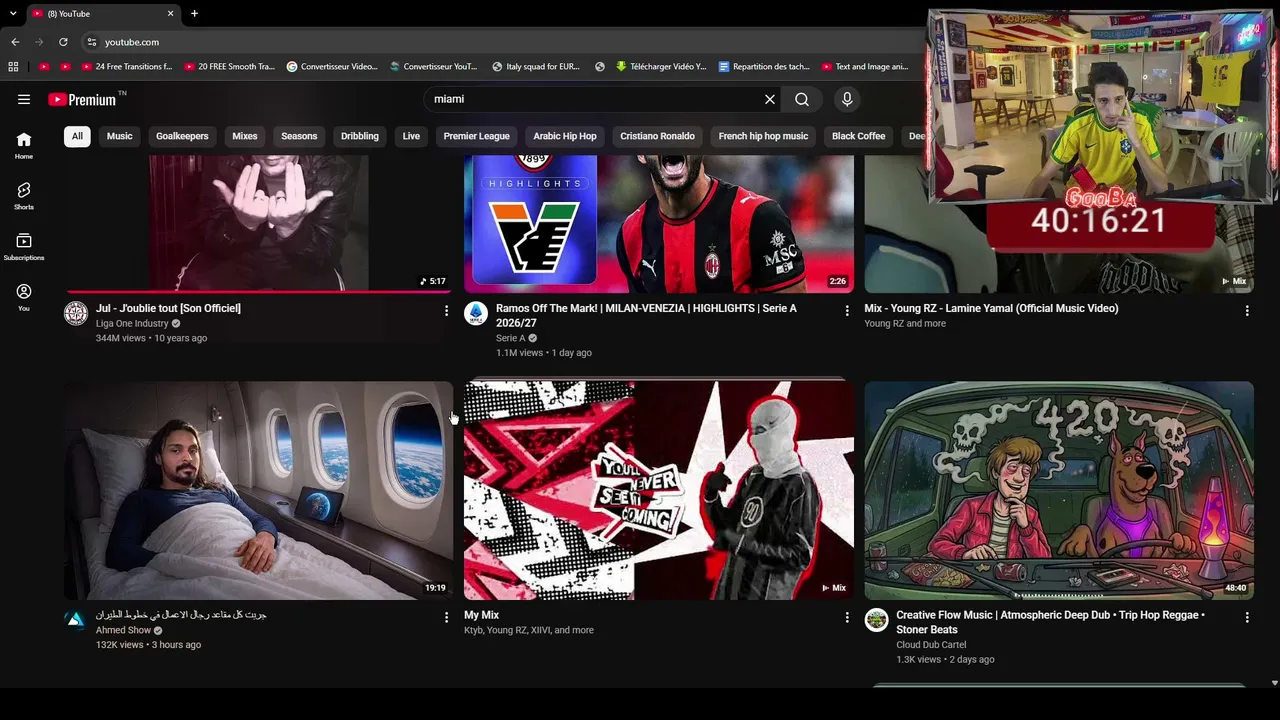The image size is (1280, 720).
Task: View site information icon beside youtube.com
Action: coord(91,42)
